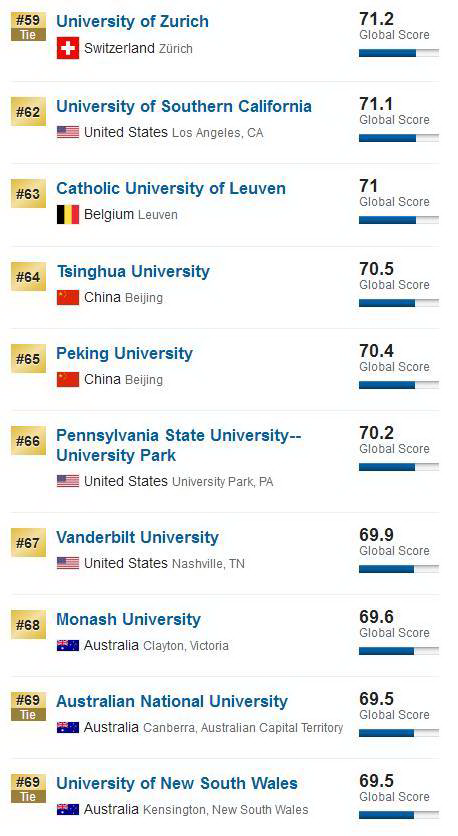Click the #59 Tie rank badge
The height and width of the screenshot is (836, 458).
(x=28, y=27)
